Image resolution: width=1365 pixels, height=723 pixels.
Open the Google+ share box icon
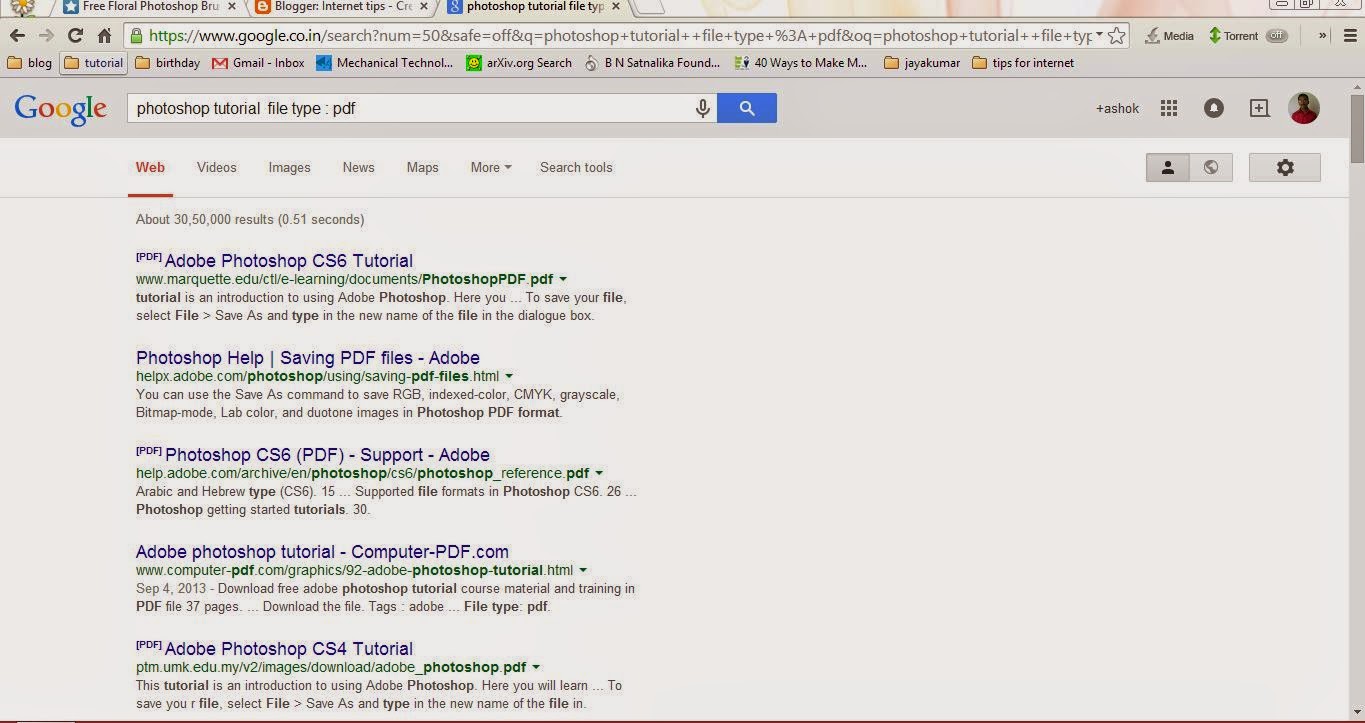point(1259,108)
